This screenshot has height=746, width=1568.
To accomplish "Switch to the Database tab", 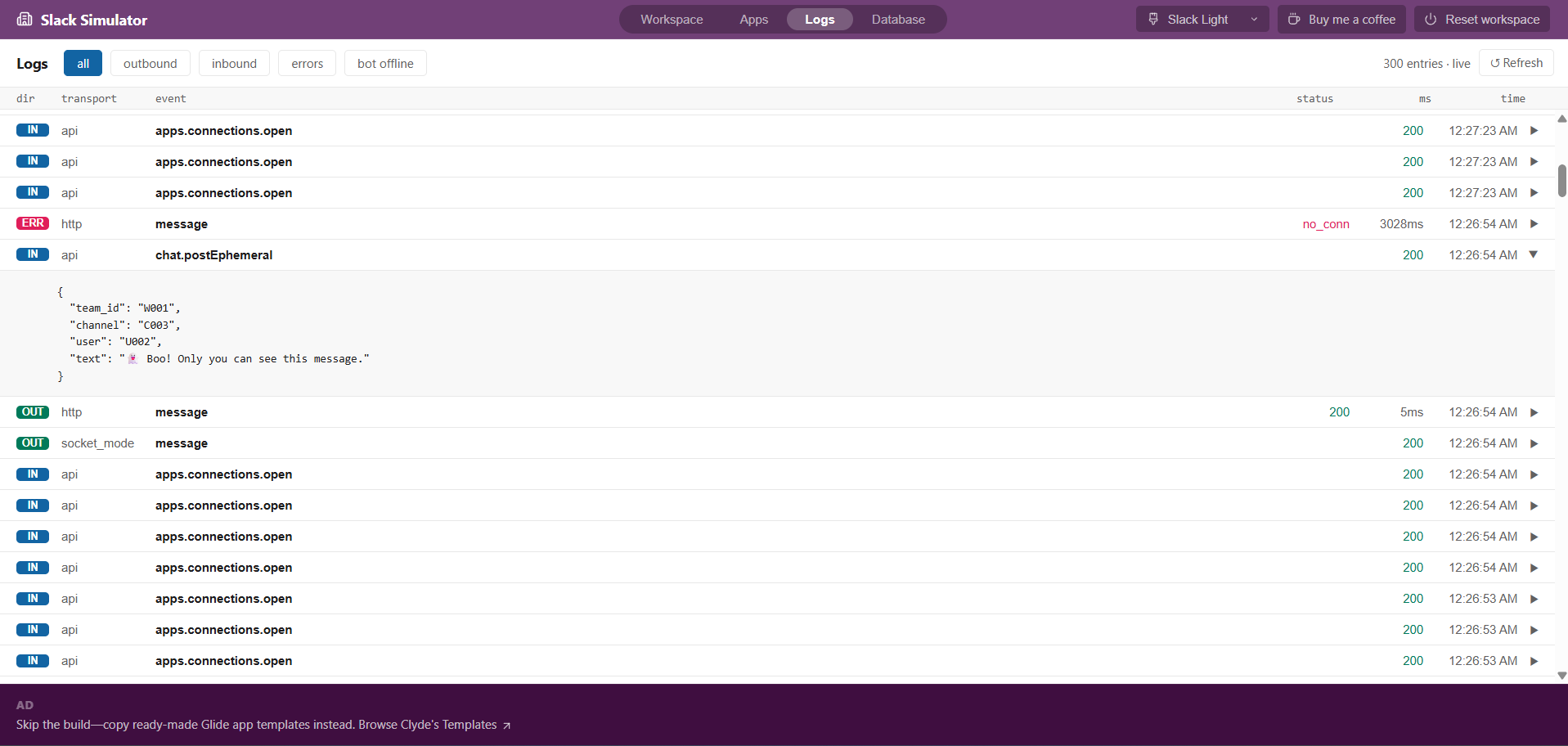I will (x=898, y=19).
